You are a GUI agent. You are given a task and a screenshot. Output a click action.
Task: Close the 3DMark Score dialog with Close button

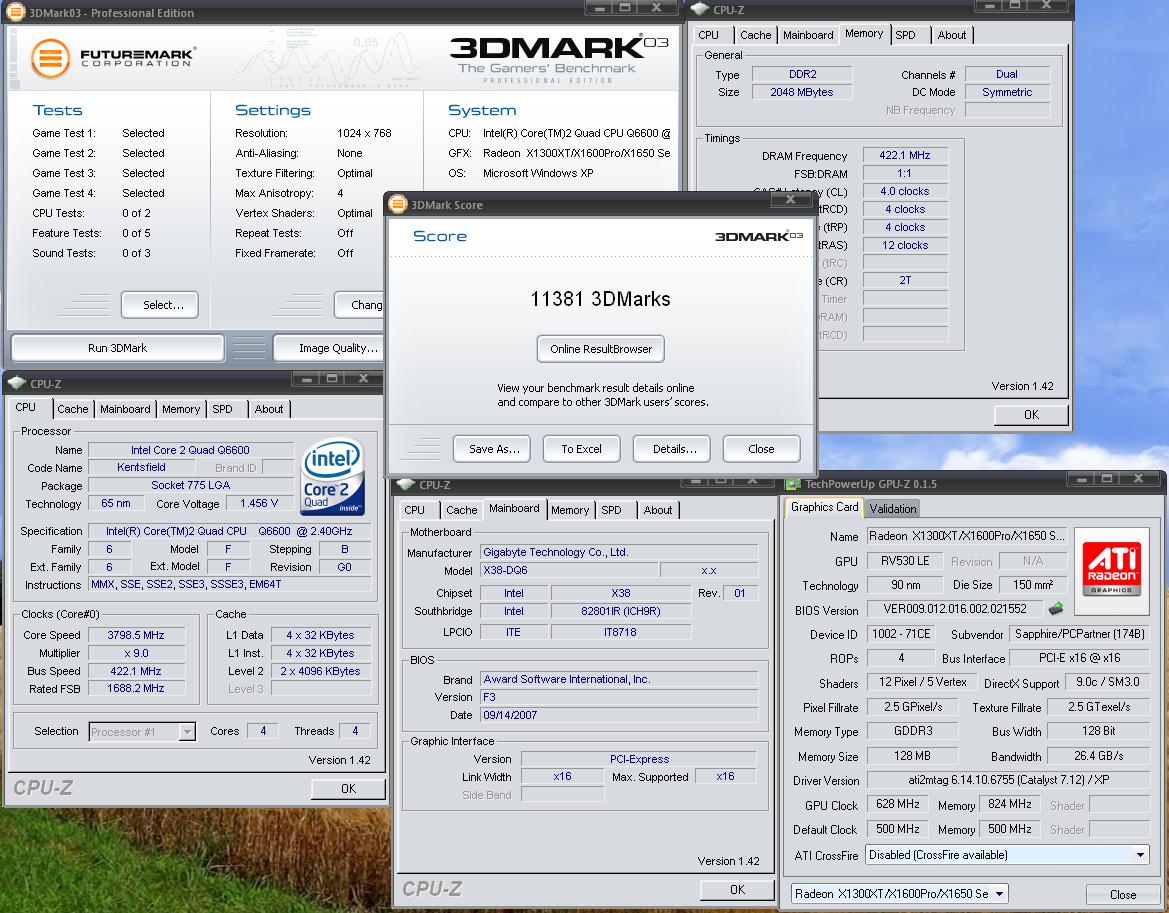[762, 449]
